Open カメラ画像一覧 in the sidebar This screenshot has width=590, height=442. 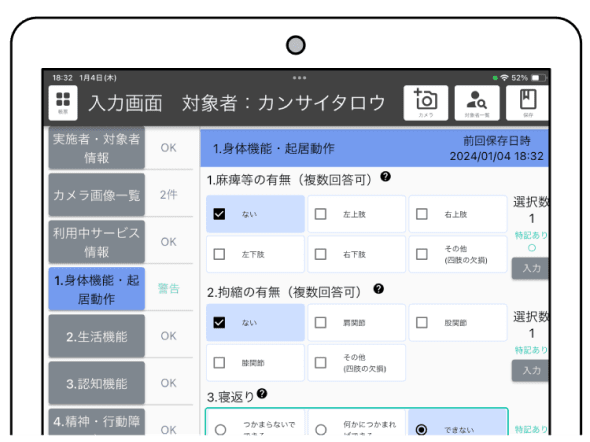(x=97, y=195)
